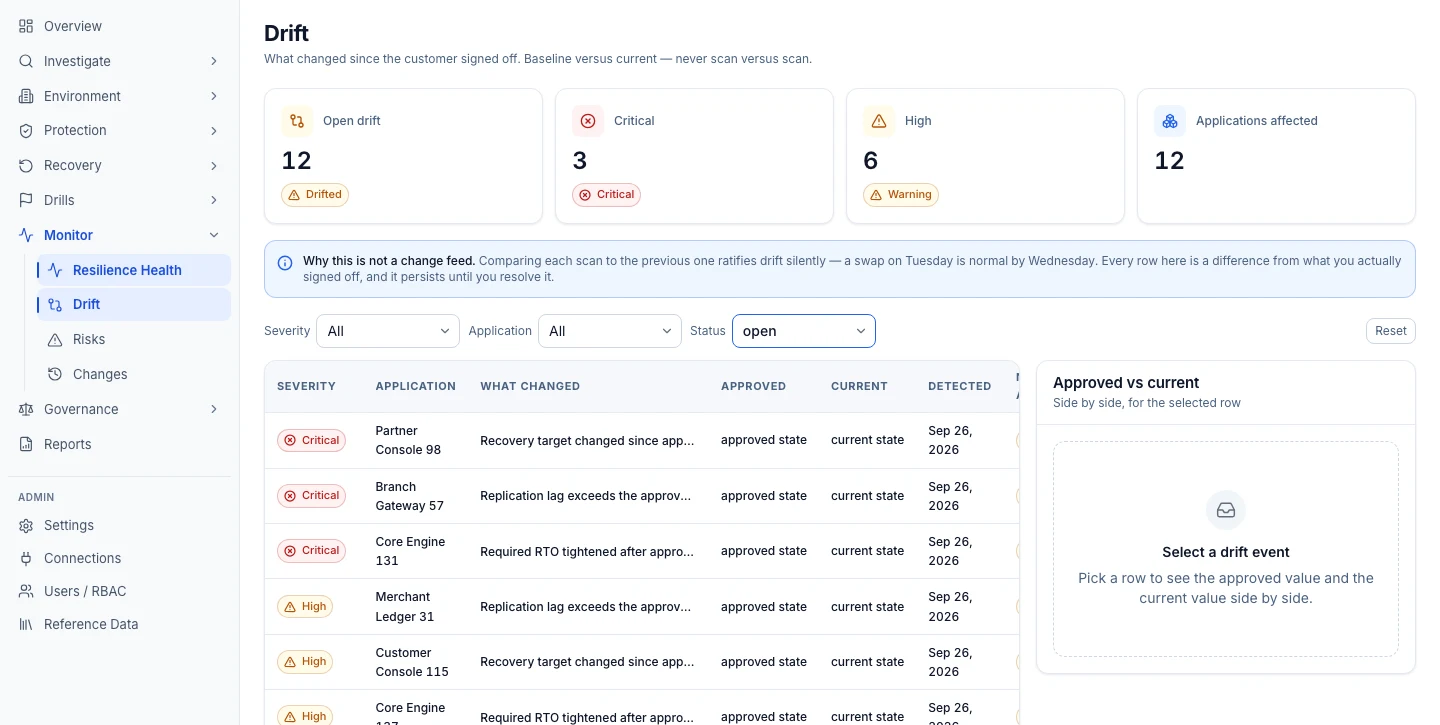Expand the Drills menu chevron
This screenshot has height=725, width=1440.
point(214,200)
